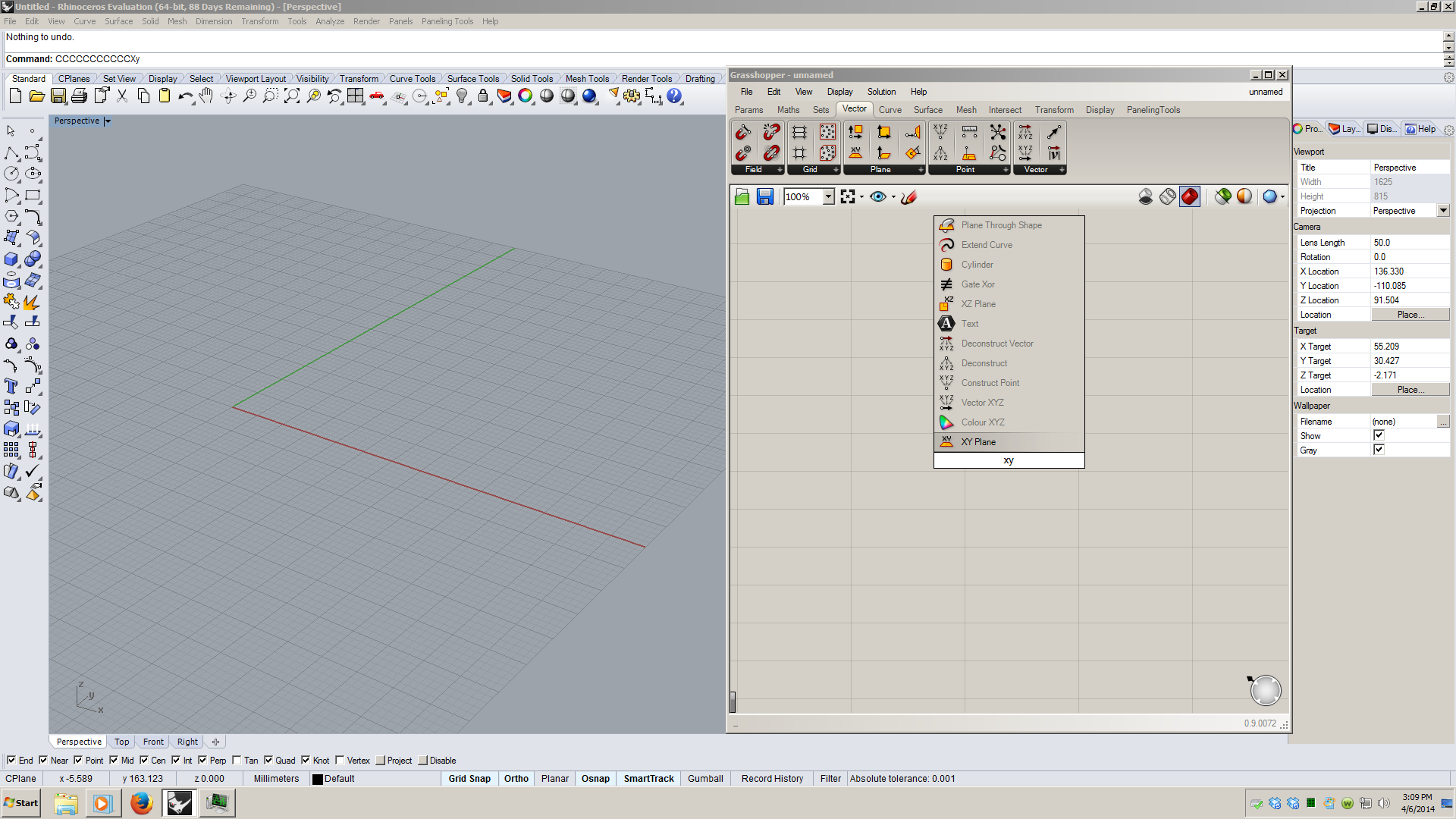Click the 4 Viewports layout icon
Image resolution: width=1456 pixels, height=819 pixels.
coord(355,96)
